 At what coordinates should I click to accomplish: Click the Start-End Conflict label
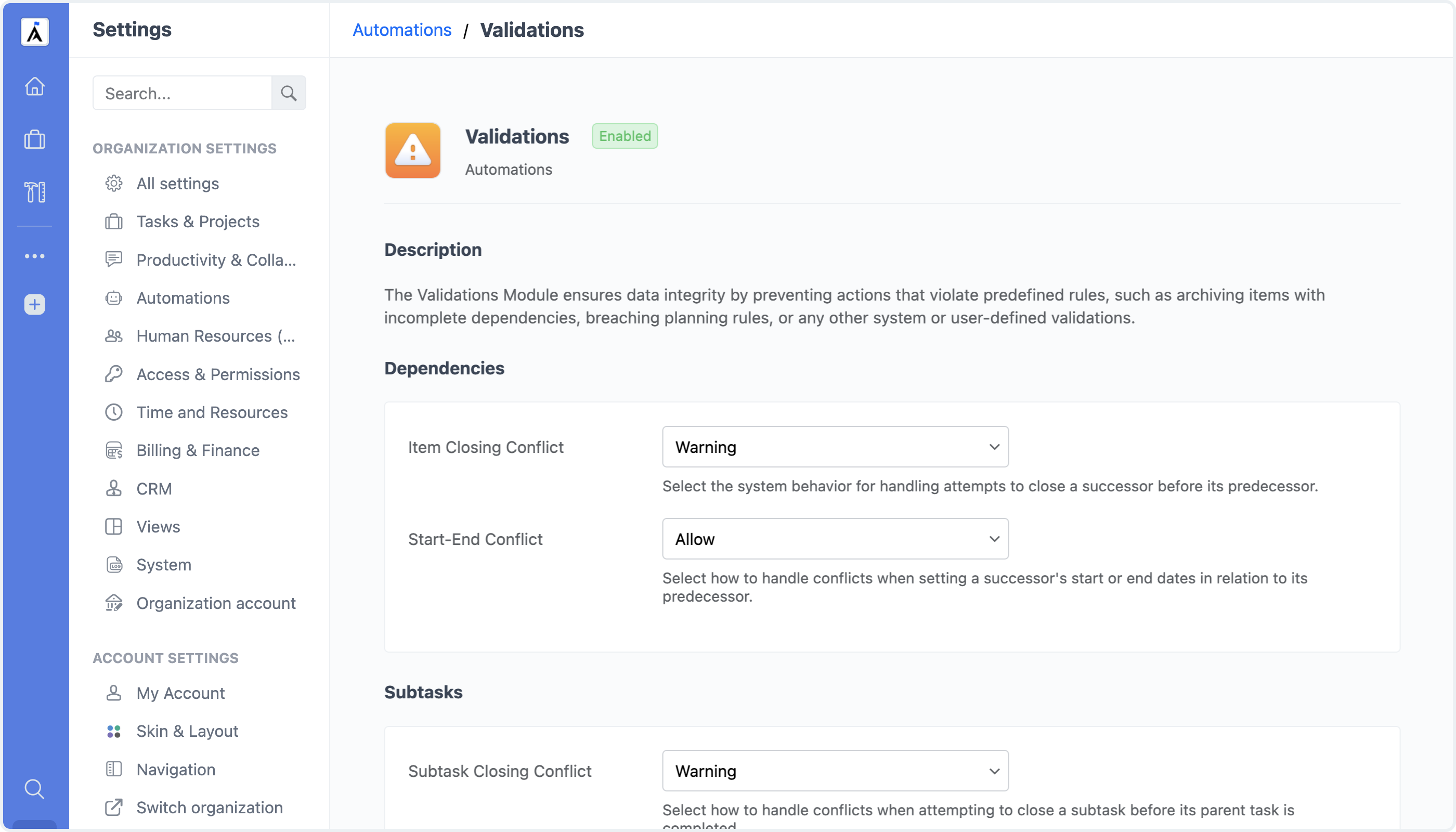[475, 539]
